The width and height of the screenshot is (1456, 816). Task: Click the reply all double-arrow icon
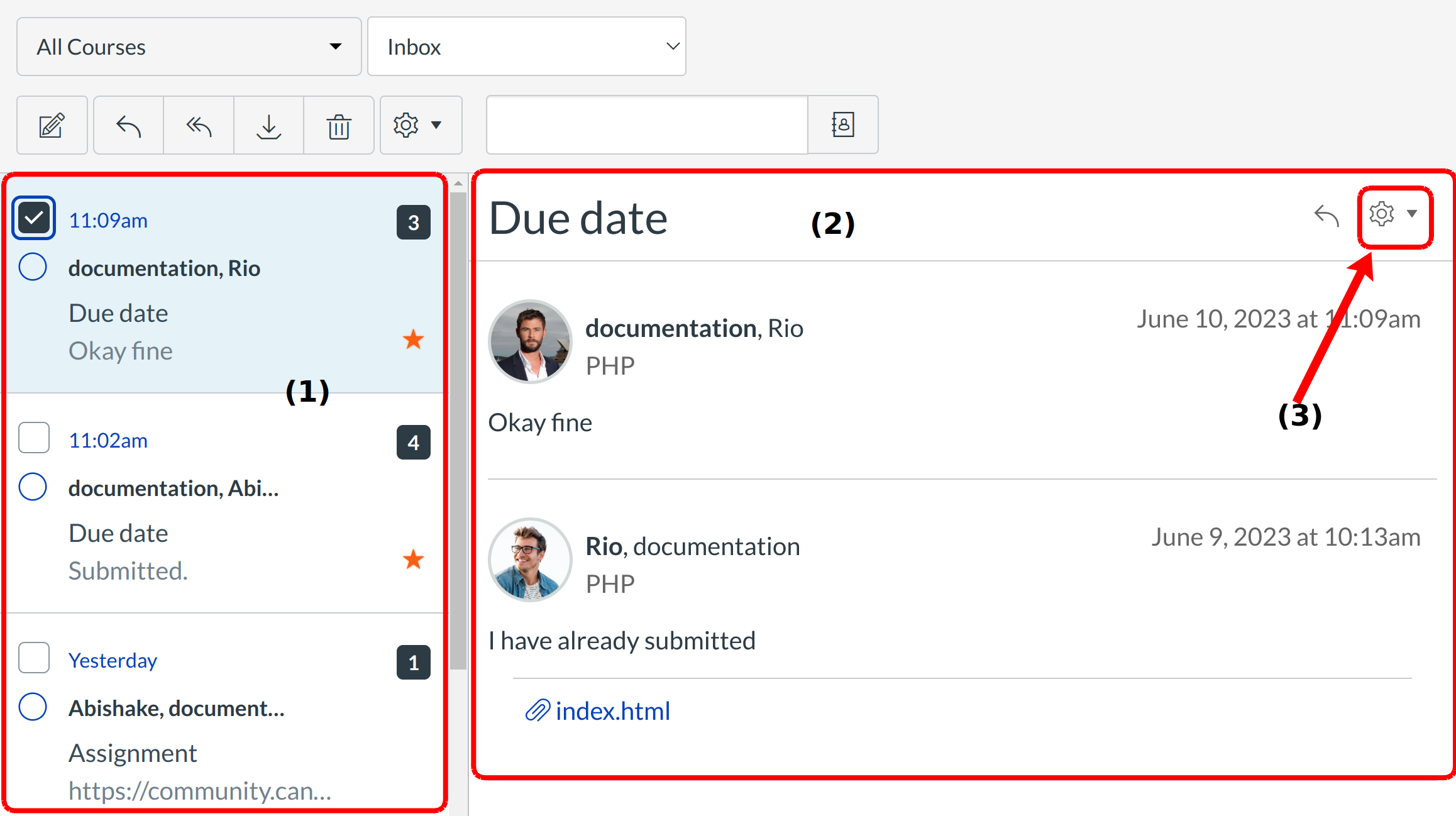[199, 125]
